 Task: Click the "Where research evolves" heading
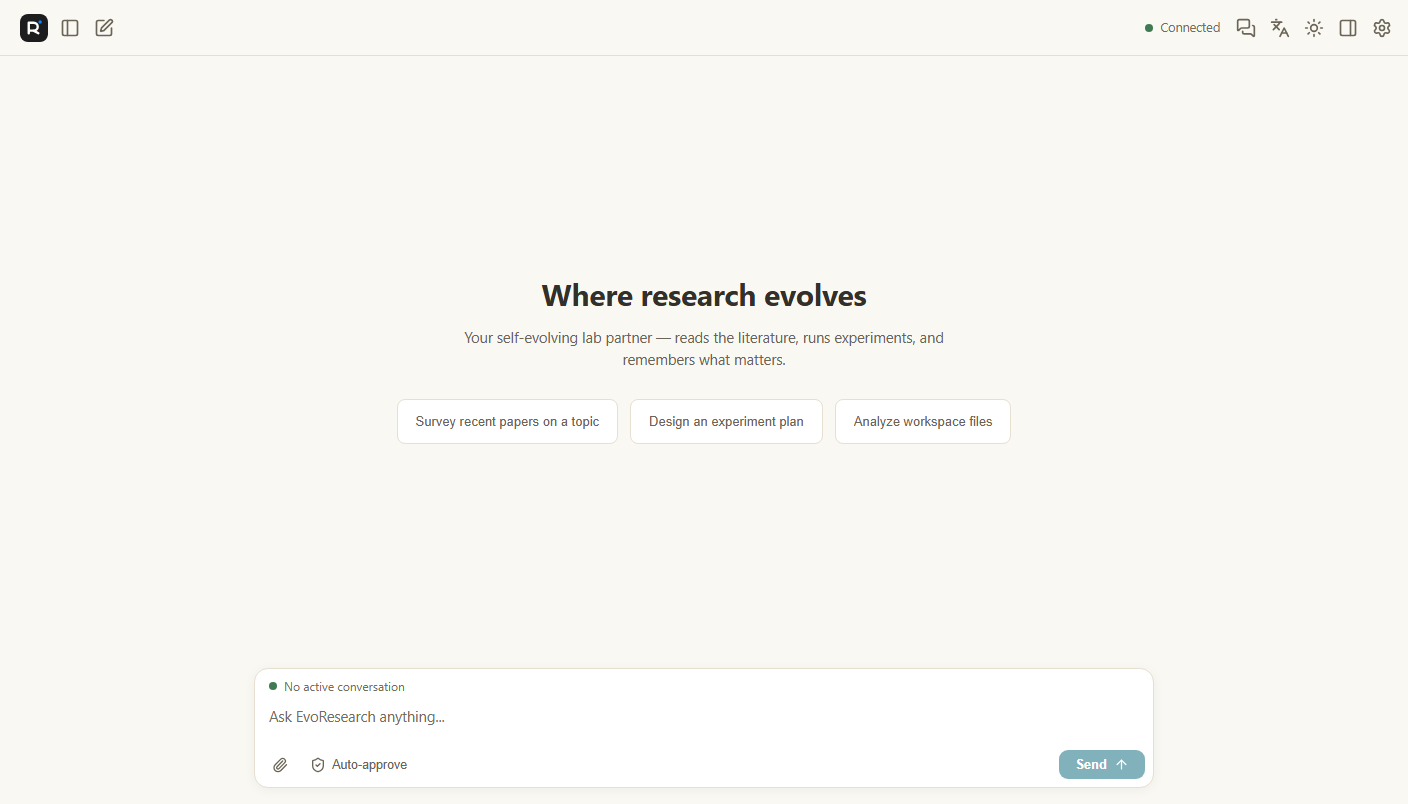coord(704,296)
